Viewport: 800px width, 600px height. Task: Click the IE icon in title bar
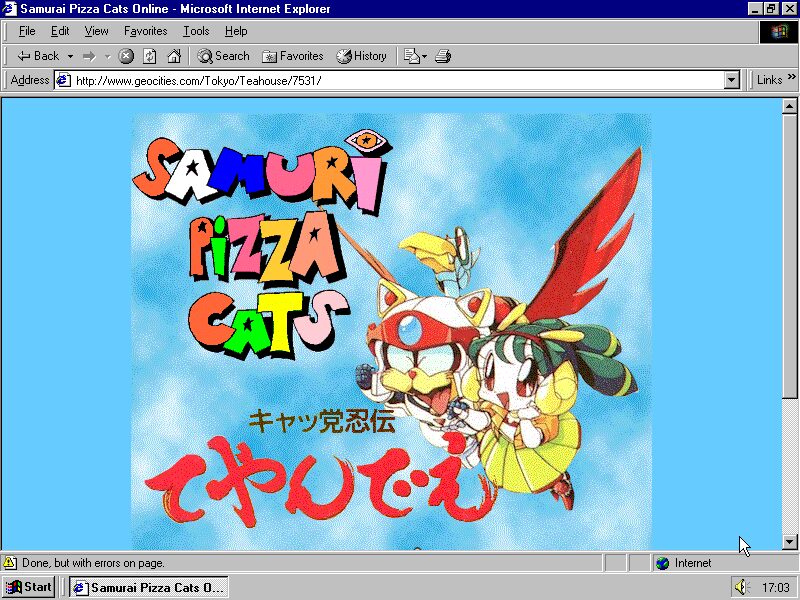pyautogui.click(x=10, y=9)
